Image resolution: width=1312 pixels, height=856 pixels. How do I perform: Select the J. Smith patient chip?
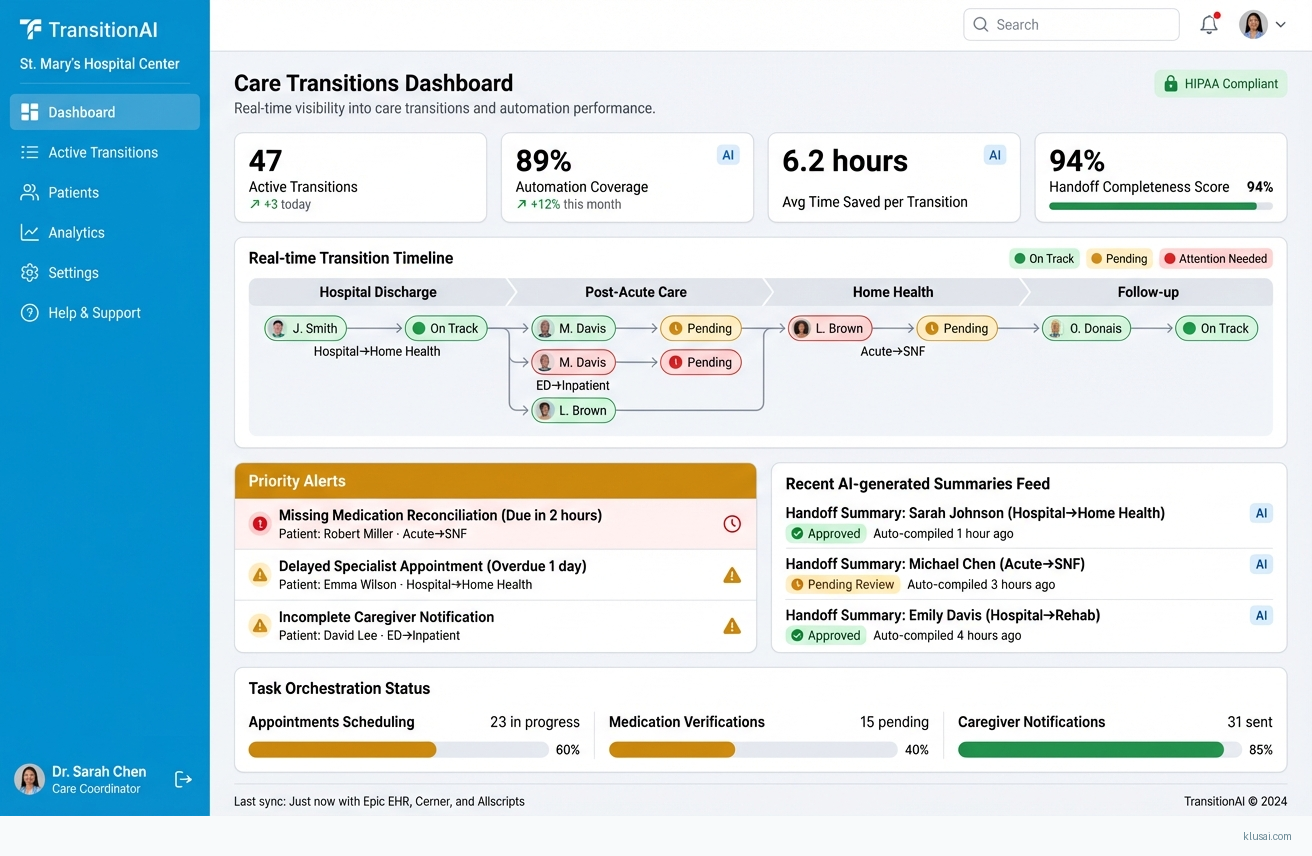coord(305,328)
